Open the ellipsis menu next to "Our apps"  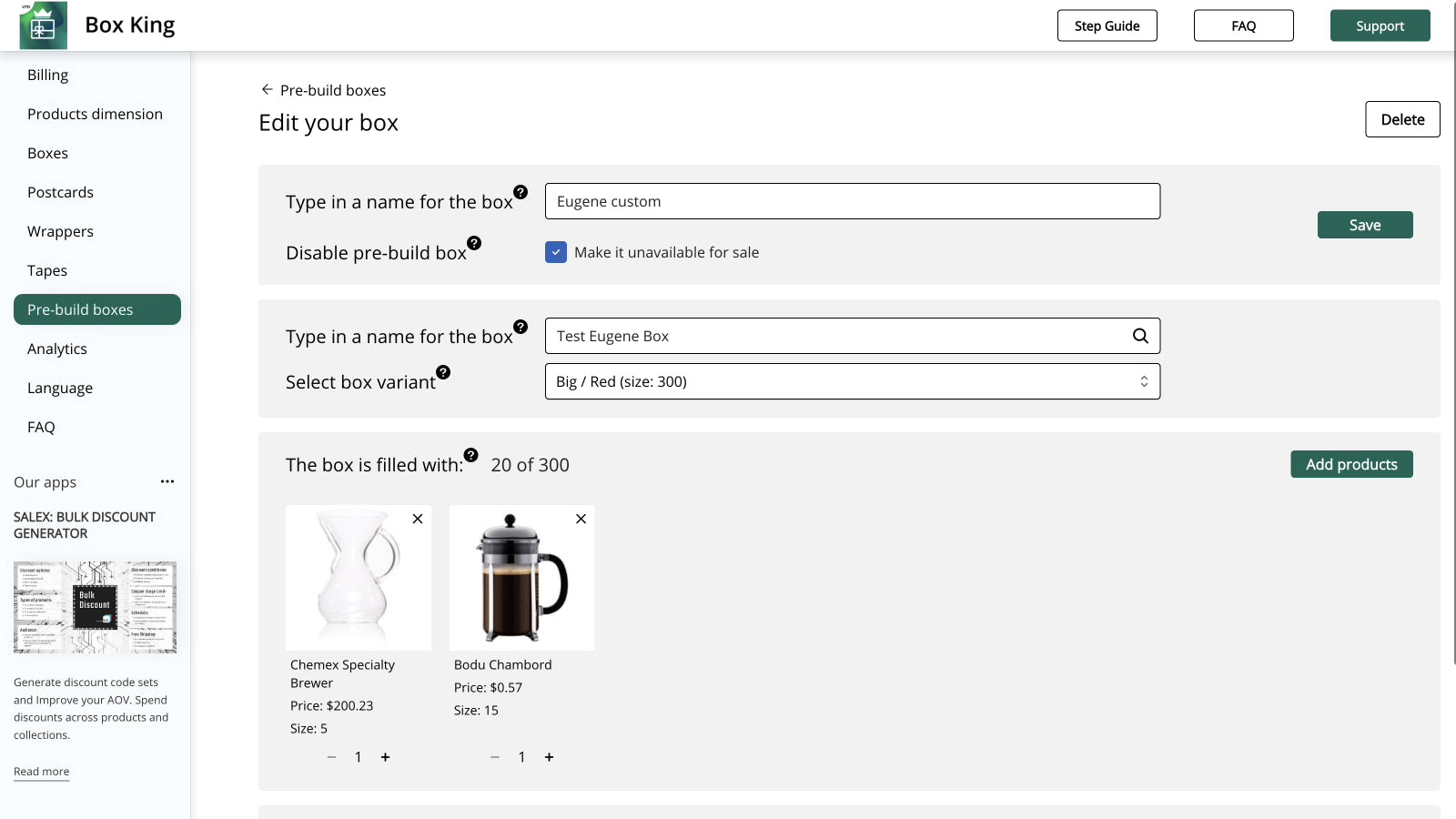click(x=167, y=481)
